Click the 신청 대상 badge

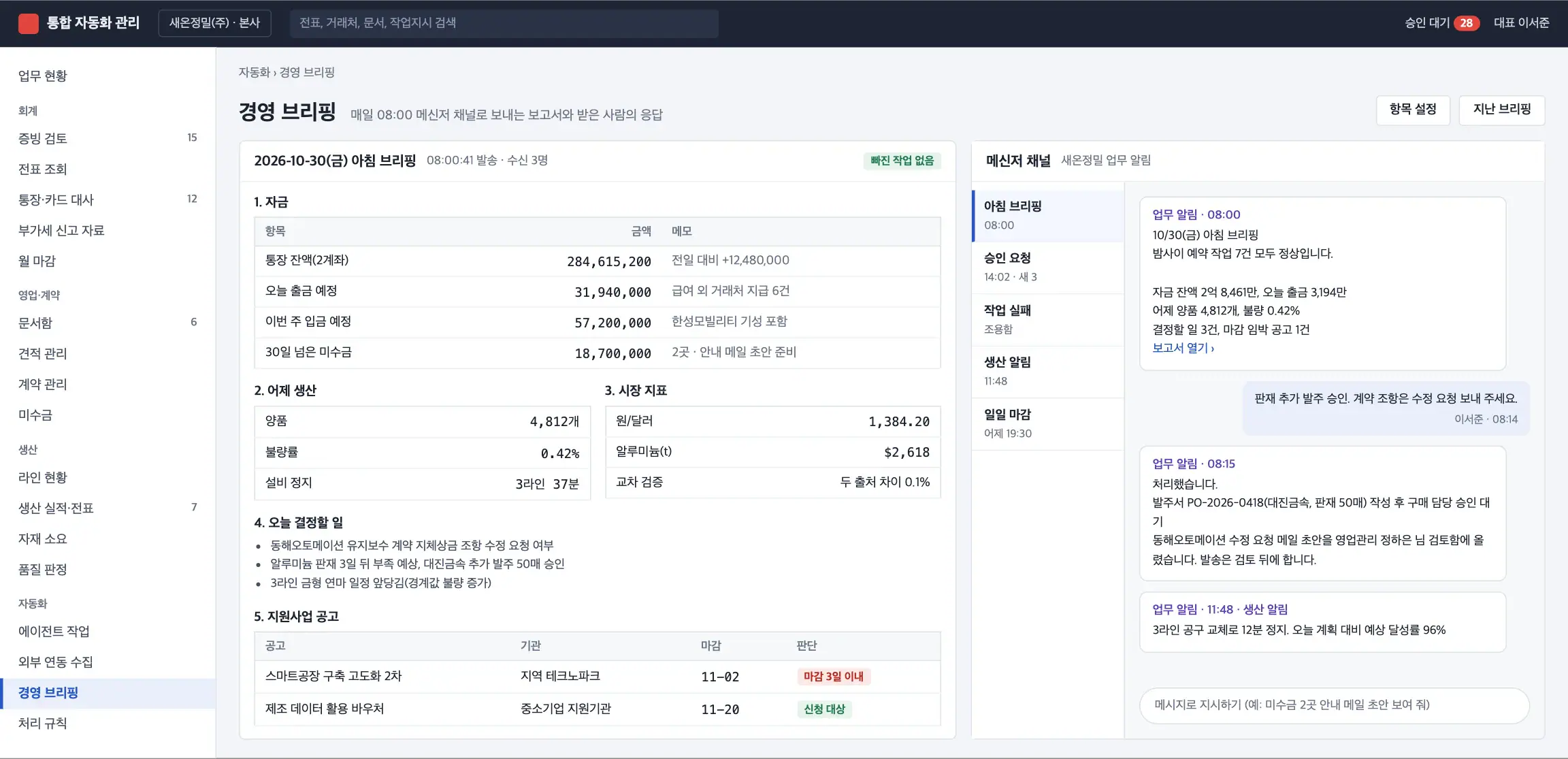click(x=824, y=709)
